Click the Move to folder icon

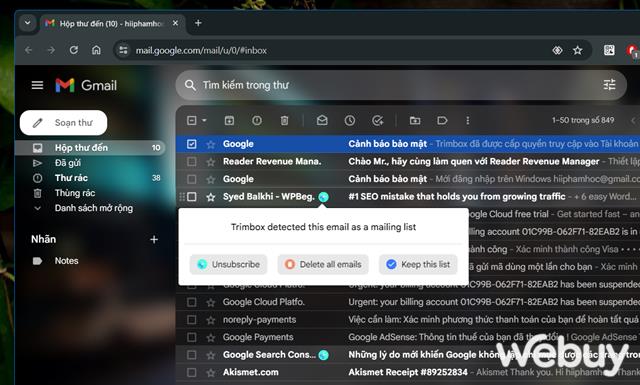click(415, 120)
